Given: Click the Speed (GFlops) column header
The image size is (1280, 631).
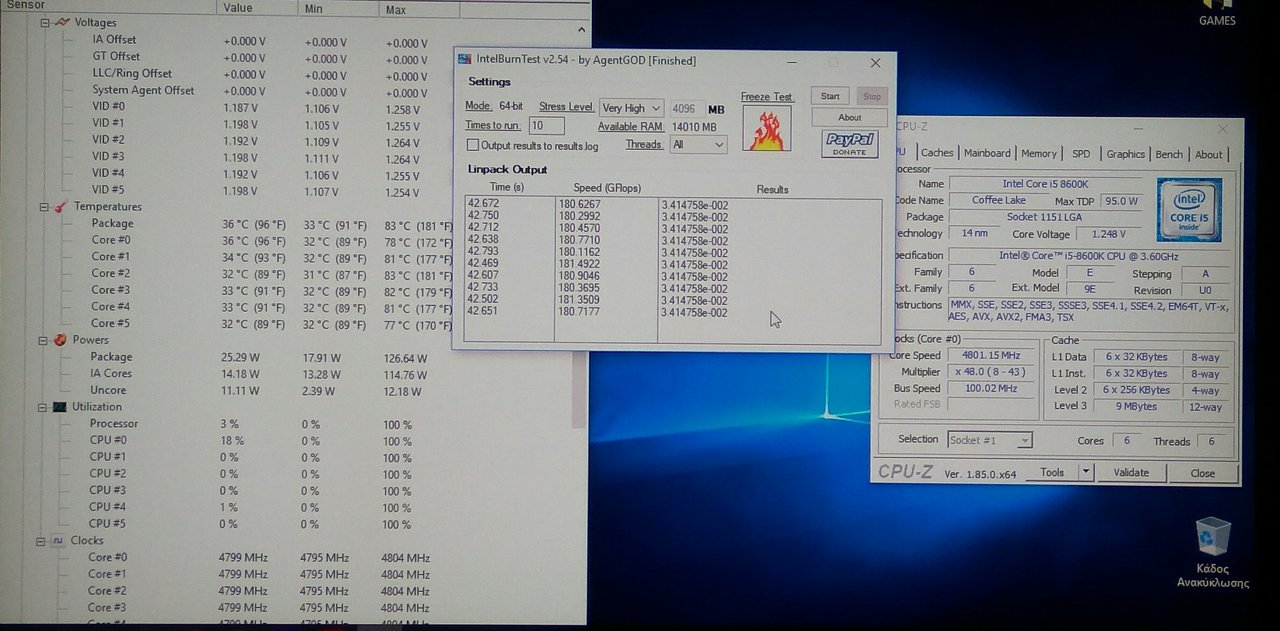Looking at the screenshot, I should [x=607, y=188].
